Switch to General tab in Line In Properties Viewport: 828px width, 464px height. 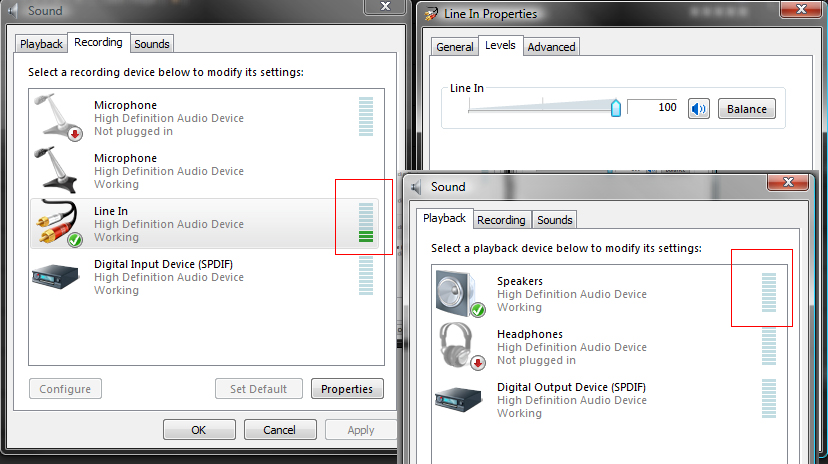pyautogui.click(x=455, y=47)
